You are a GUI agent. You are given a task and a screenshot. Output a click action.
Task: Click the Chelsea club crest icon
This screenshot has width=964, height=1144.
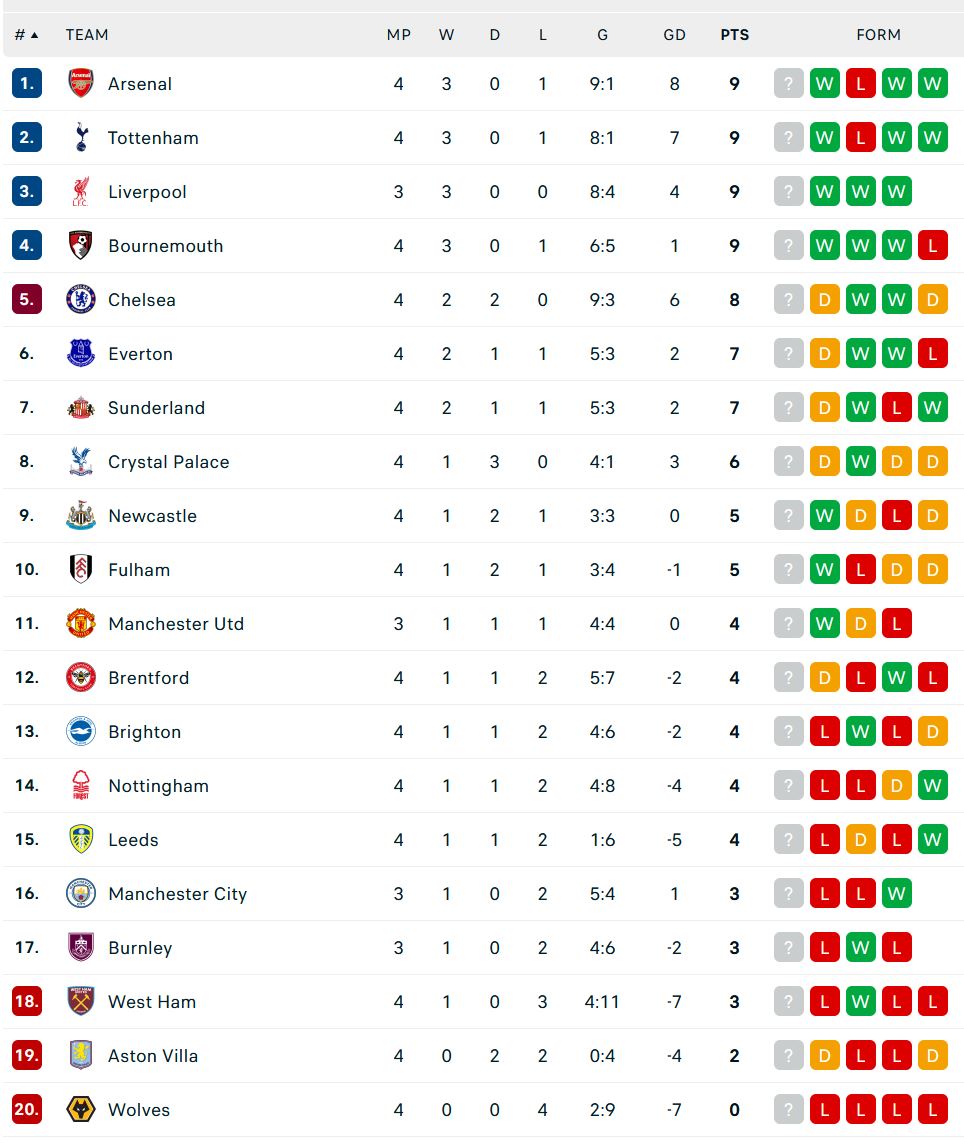click(x=81, y=300)
